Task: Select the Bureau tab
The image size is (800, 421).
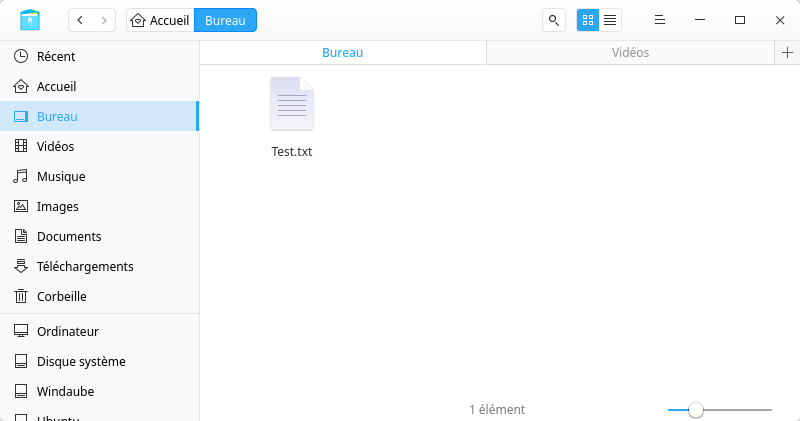Action: 343,53
